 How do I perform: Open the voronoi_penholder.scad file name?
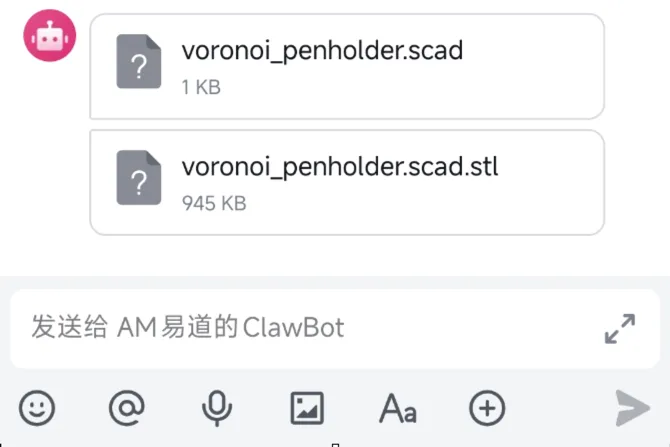322,51
